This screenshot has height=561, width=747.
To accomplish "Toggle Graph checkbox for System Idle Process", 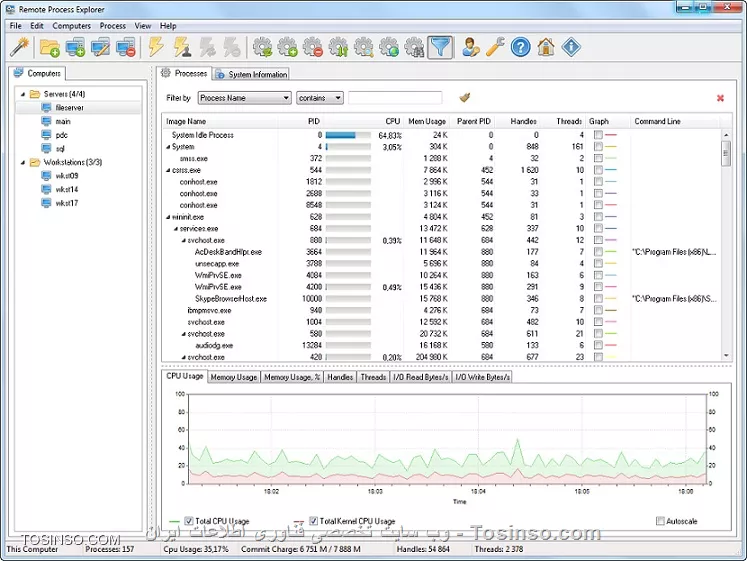I will [x=598, y=135].
